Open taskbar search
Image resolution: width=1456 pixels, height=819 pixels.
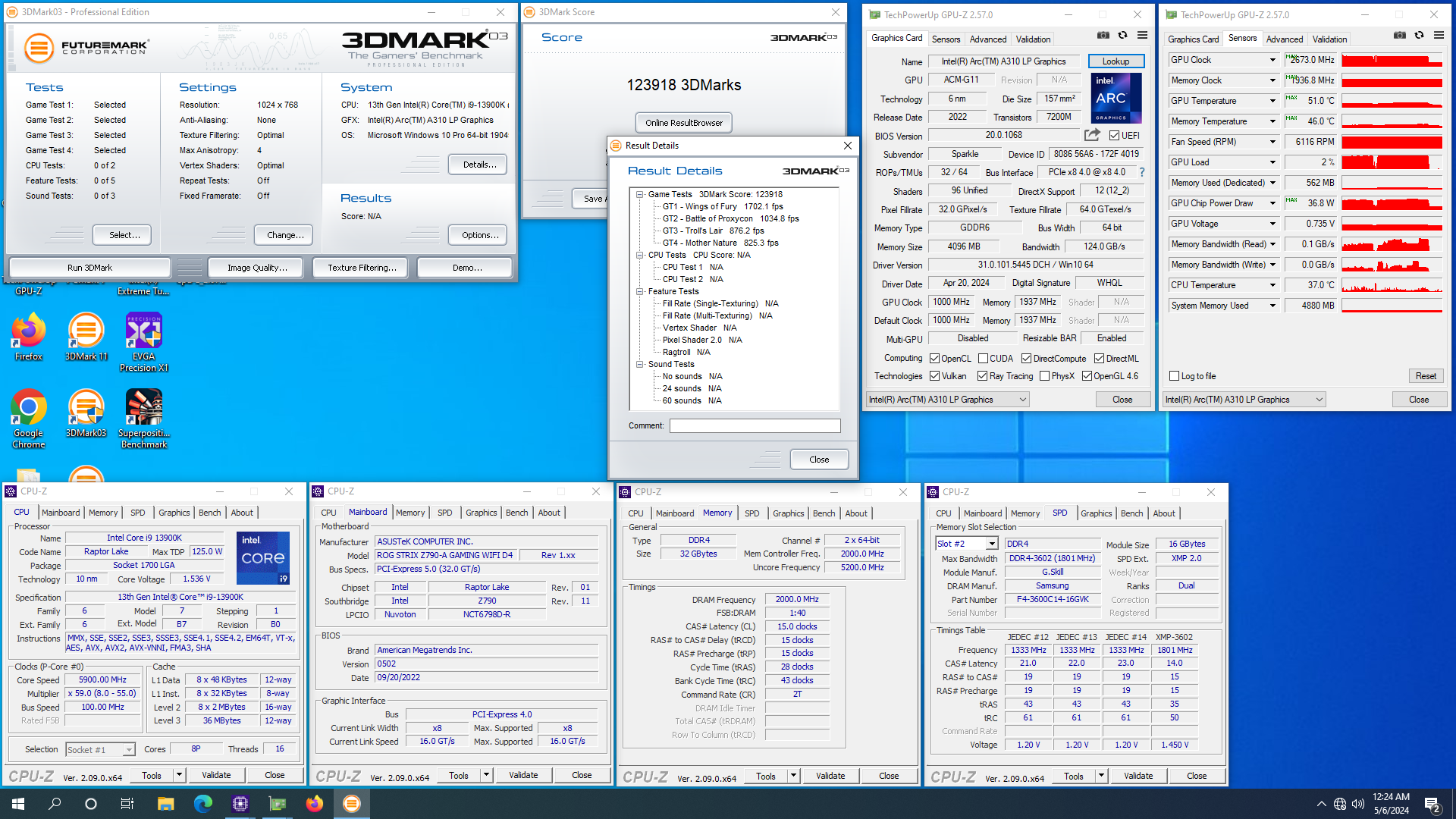pyautogui.click(x=55, y=804)
